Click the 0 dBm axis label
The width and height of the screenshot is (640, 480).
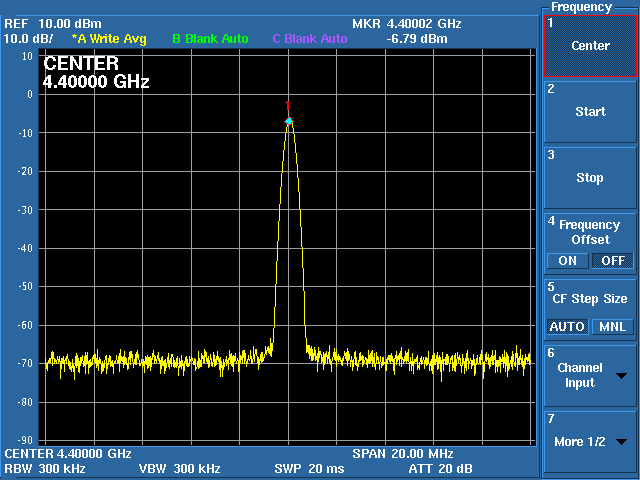(30, 94)
